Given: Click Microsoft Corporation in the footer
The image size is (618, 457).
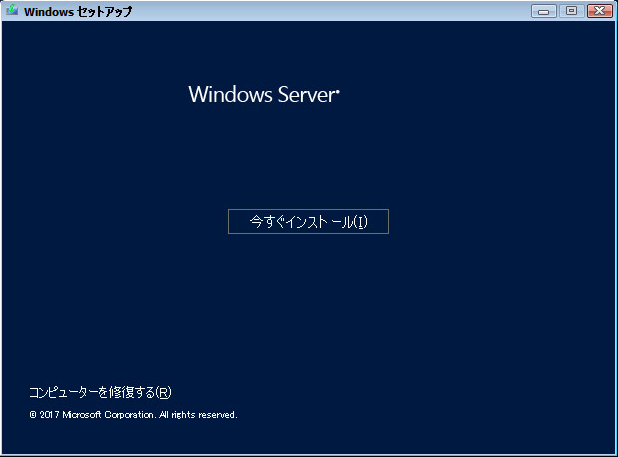Looking at the screenshot, I should pos(109,414).
